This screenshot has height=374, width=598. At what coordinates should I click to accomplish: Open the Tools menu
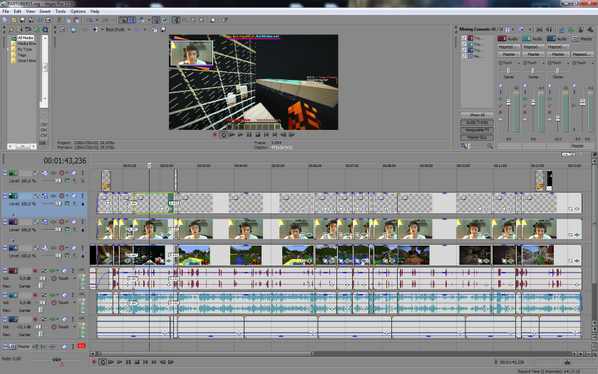pyautogui.click(x=60, y=11)
